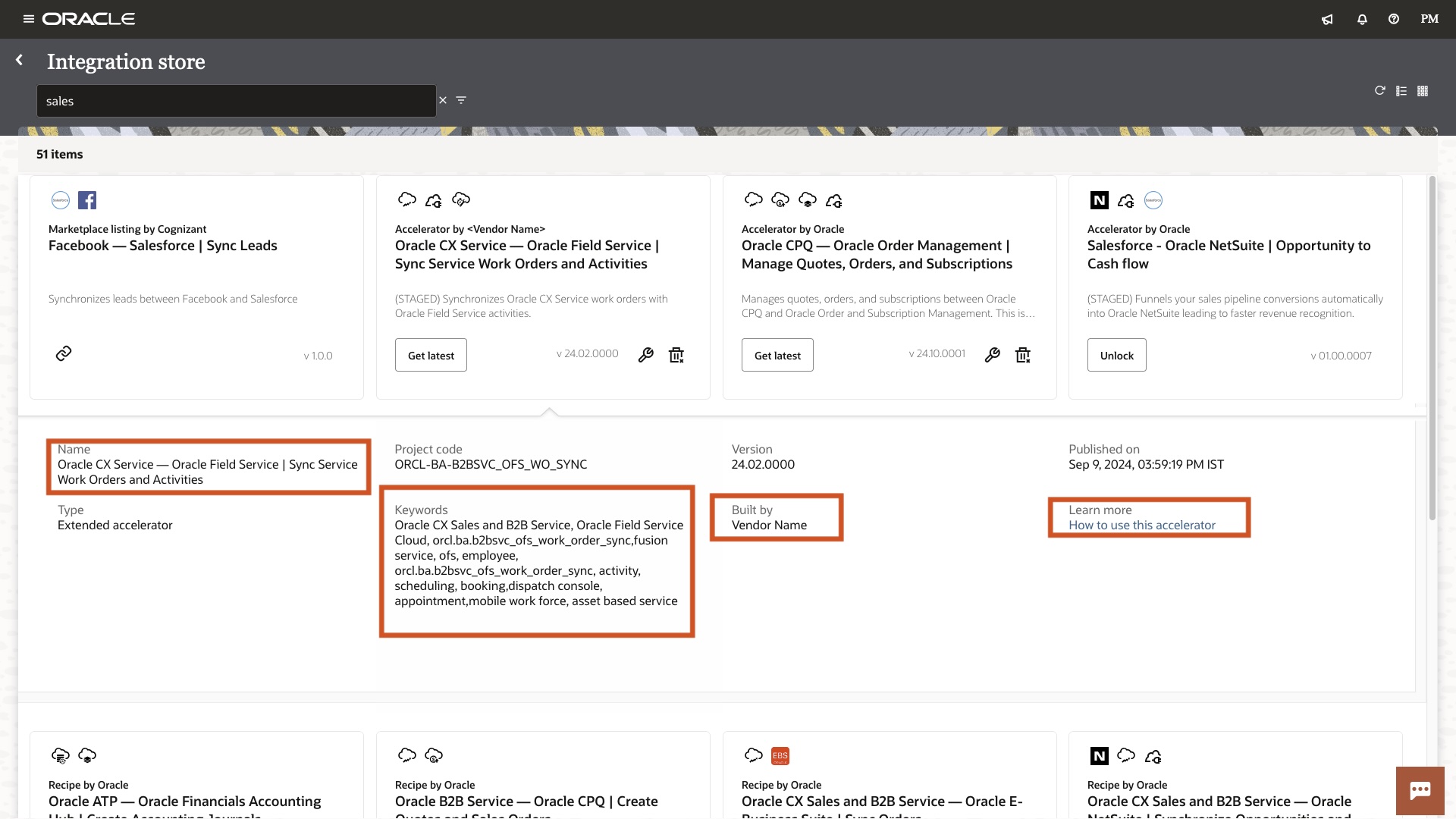
Task: Clear the sales search text
Action: [x=443, y=100]
